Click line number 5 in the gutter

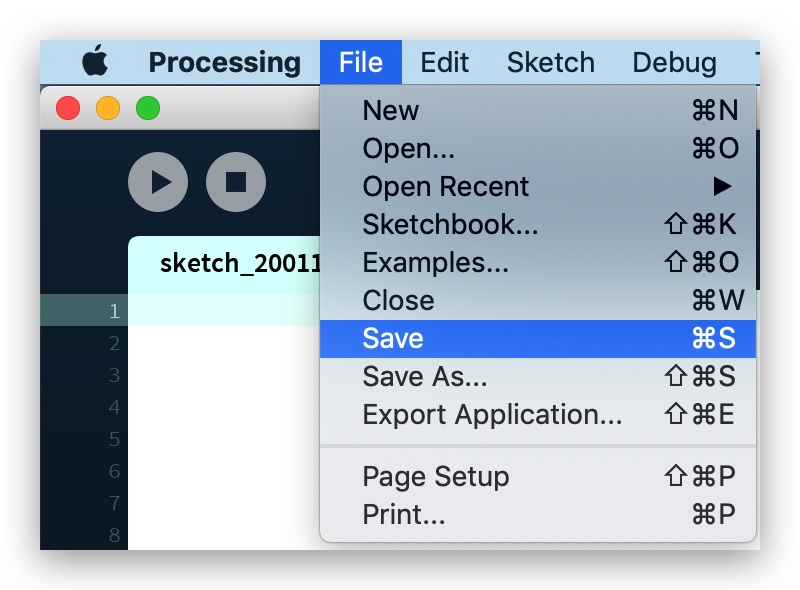pos(114,439)
